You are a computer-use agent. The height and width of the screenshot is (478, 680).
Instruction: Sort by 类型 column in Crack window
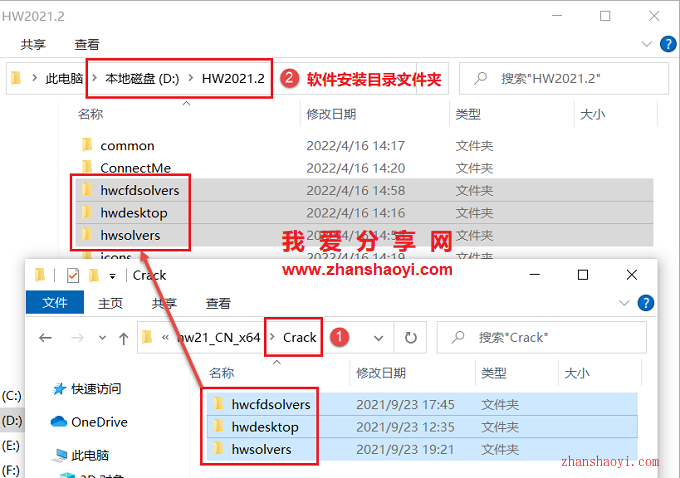pyautogui.click(x=494, y=373)
